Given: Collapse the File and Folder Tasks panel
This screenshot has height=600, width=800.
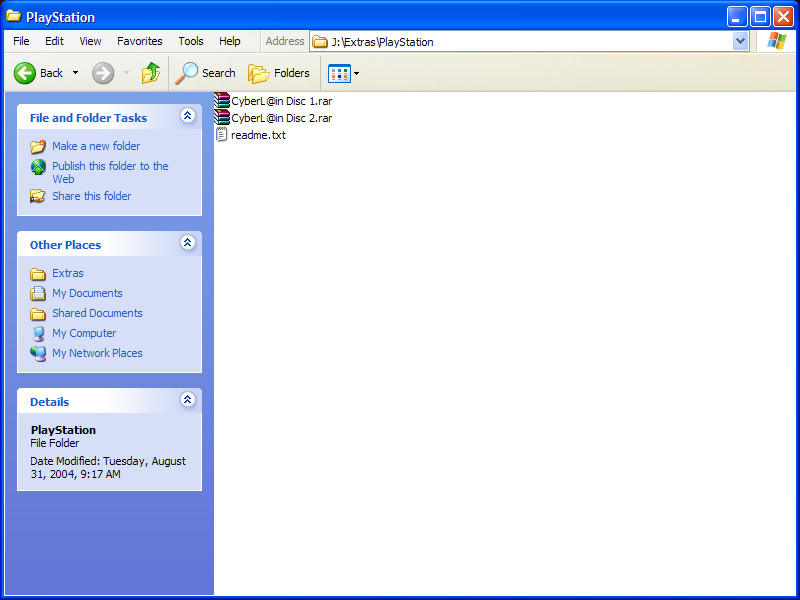Looking at the screenshot, I should (x=187, y=117).
